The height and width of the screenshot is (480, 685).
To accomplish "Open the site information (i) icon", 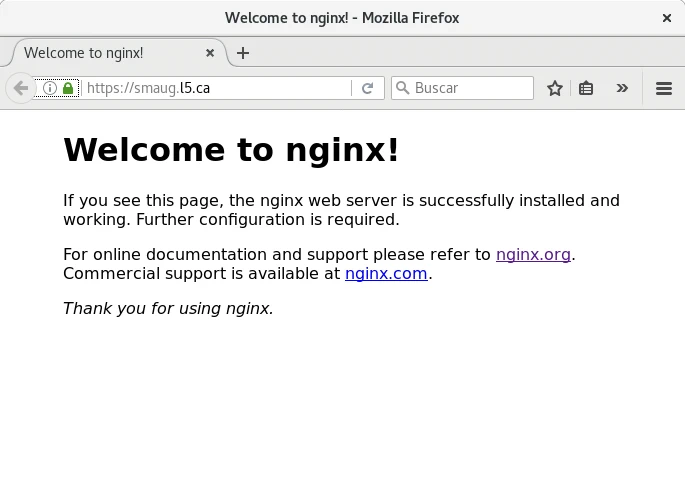I will [x=49, y=88].
